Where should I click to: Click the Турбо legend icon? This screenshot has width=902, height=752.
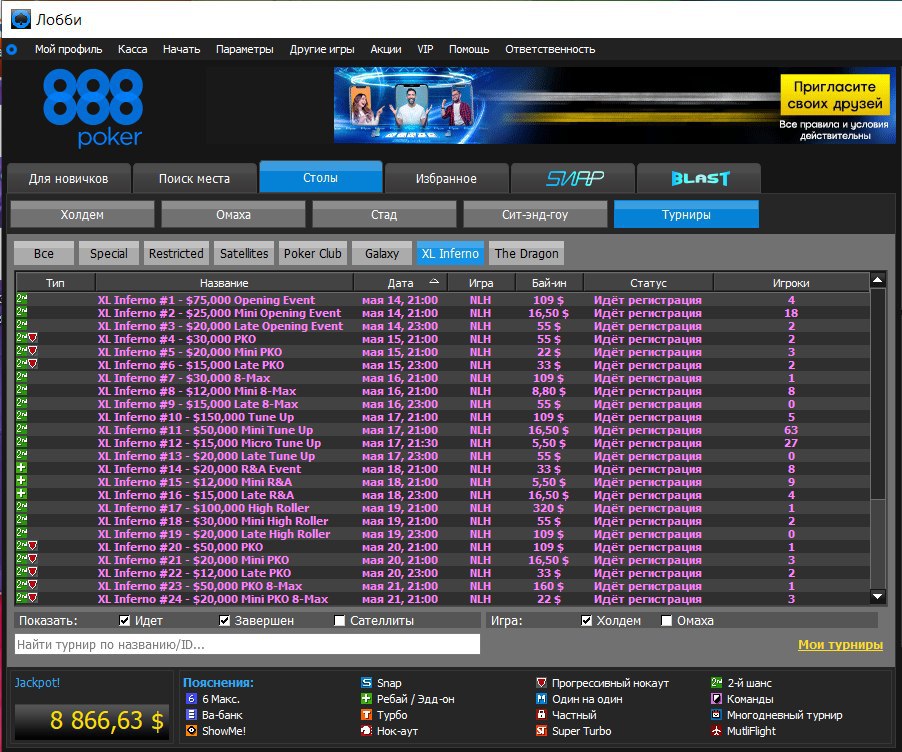pyautogui.click(x=366, y=715)
